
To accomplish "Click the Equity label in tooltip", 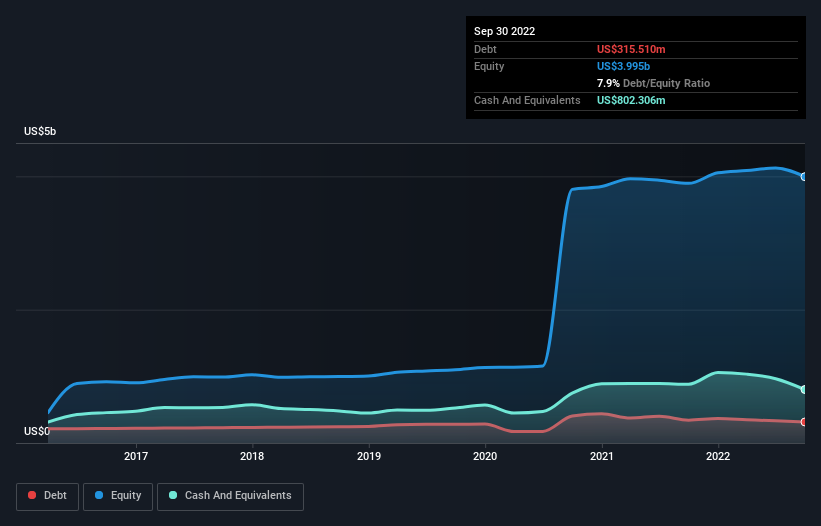I will pyautogui.click(x=489, y=66).
